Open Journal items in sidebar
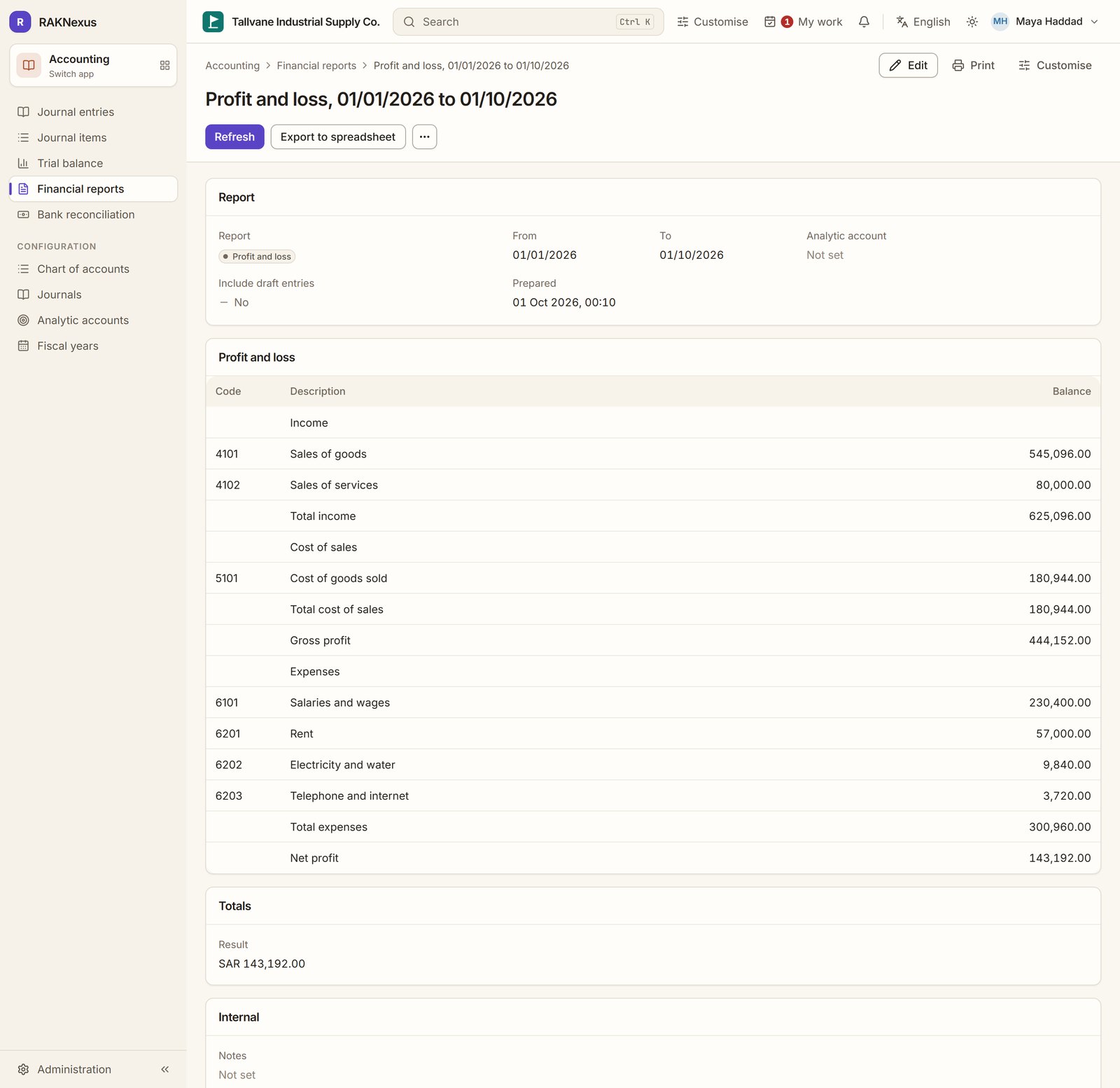The image size is (1120, 1088). tap(93, 138)
